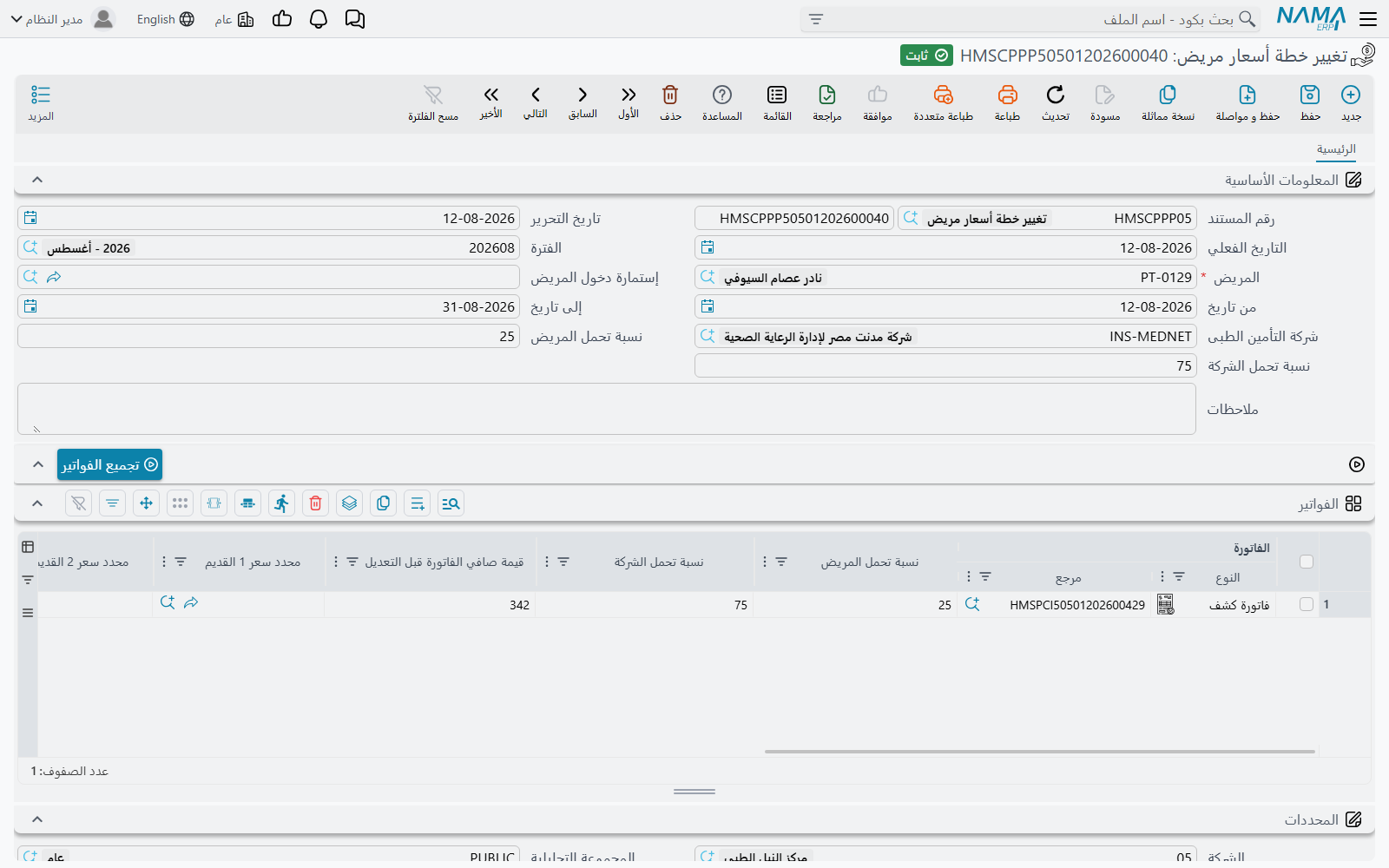Click the تحديث (Refresh) icon
The width and height of the screenshot is (1389, 868).
(x=1056, y=95)
